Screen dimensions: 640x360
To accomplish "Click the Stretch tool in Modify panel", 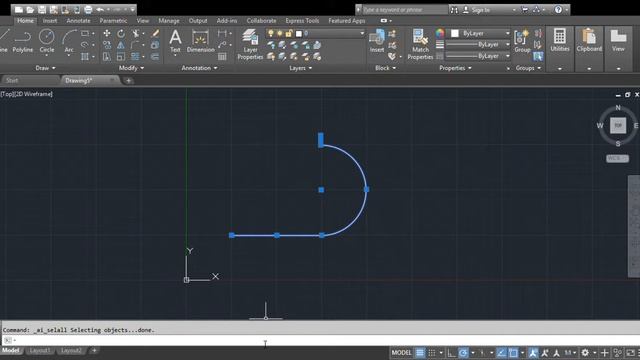I will coord(107,56).
